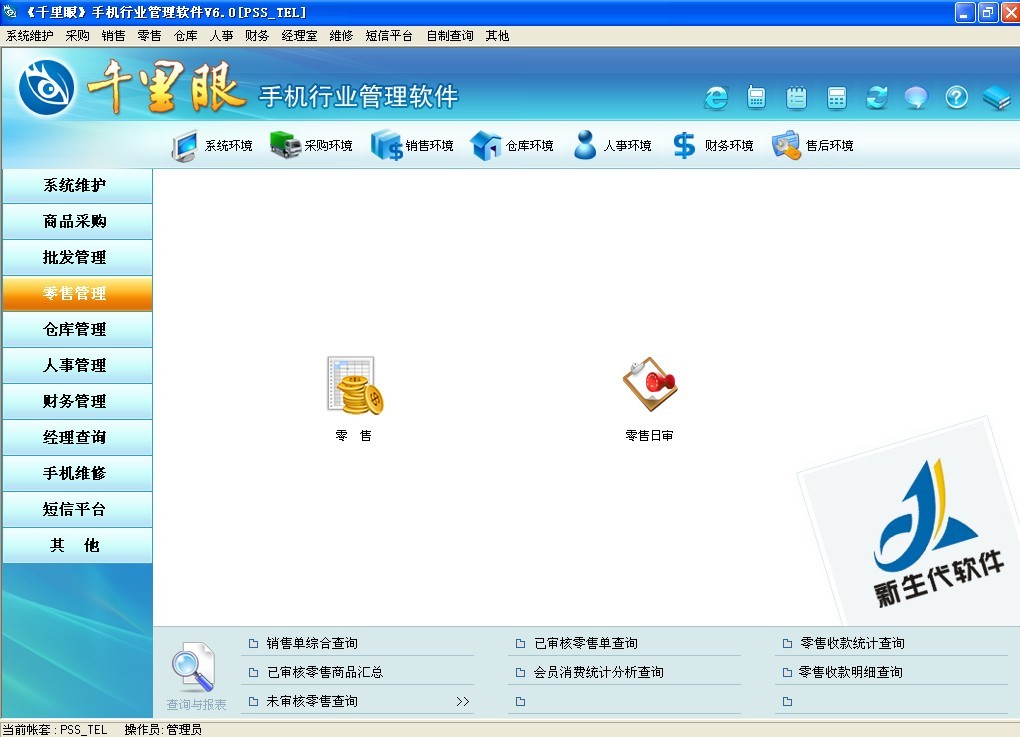Select 手机维修 in the sidebar

[x=77, y=474]
